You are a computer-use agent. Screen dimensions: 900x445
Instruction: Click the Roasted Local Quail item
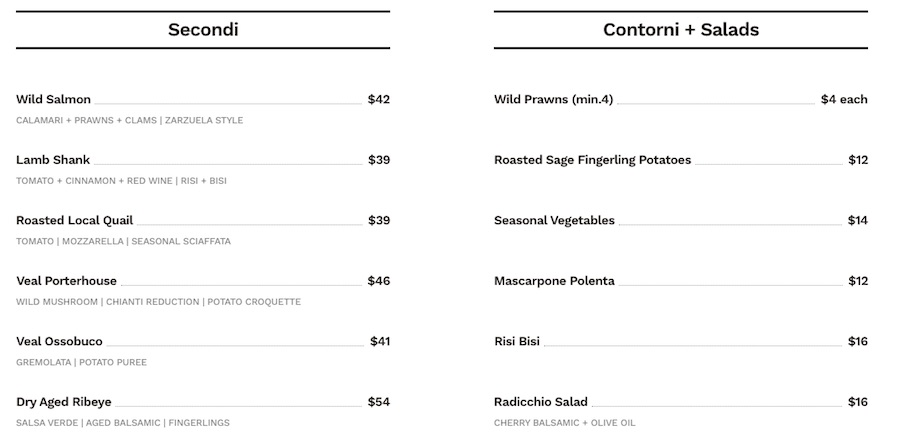75,220
